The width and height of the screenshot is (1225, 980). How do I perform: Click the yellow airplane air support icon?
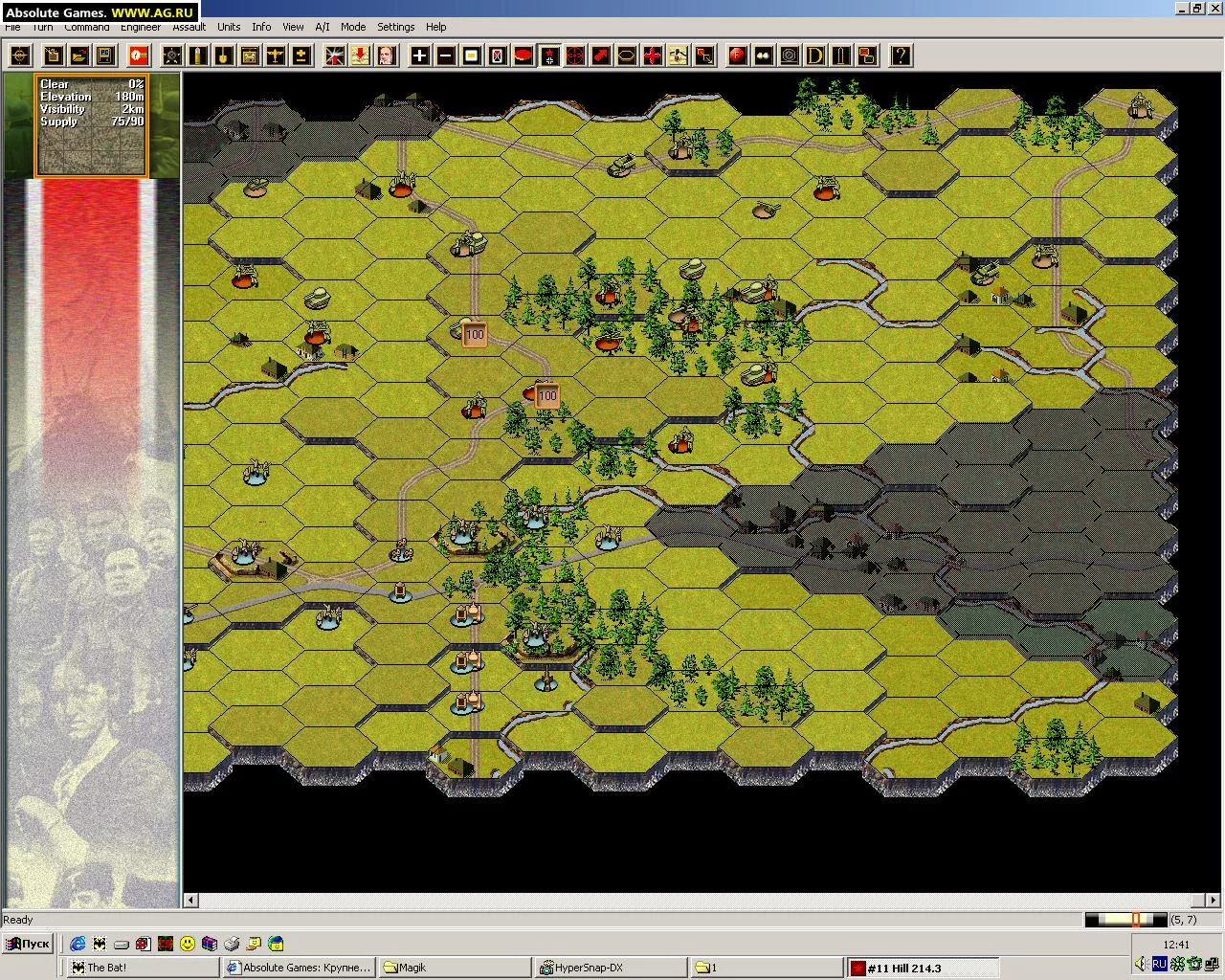(x=275, y=56)
